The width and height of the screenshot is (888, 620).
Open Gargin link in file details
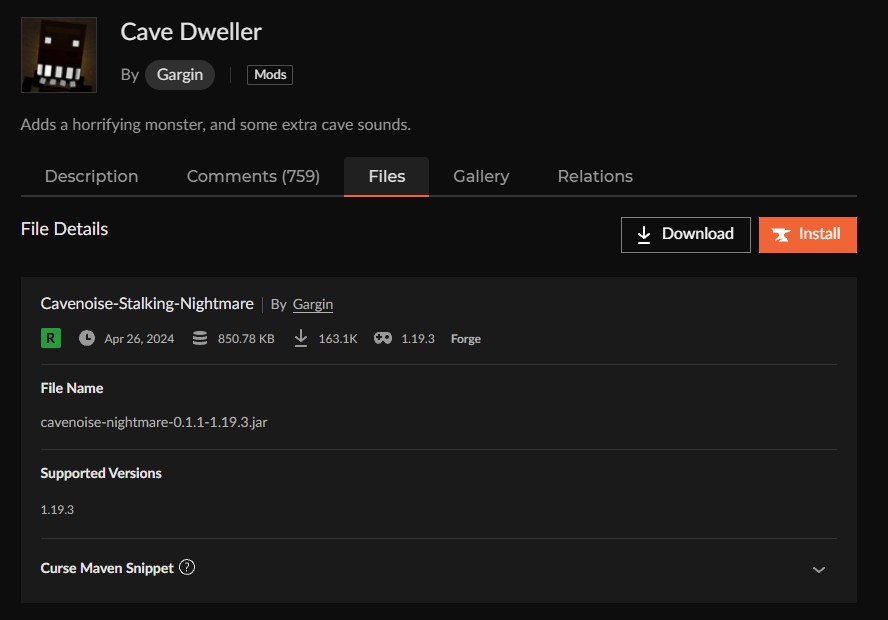click(313, 304)
